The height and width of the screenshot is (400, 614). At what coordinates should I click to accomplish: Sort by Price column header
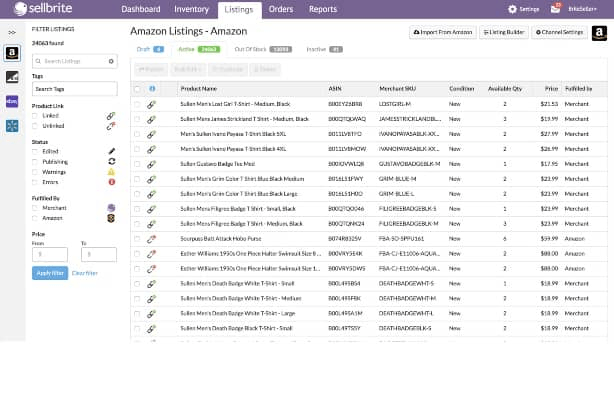pos(551,89)
